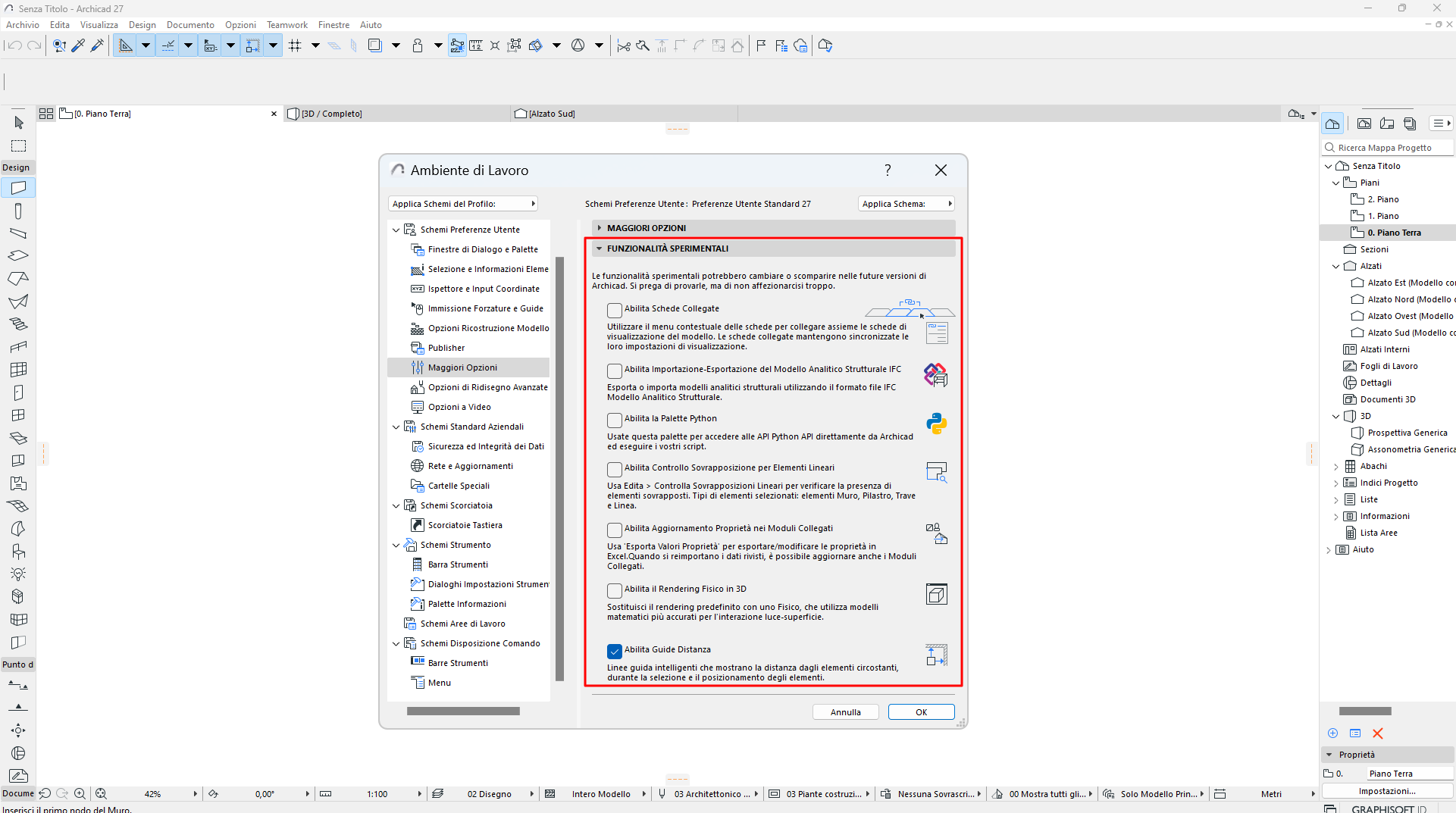Enable IFC Modello Analitico Strutturale import-export checkbox

[x=615, y=371]
